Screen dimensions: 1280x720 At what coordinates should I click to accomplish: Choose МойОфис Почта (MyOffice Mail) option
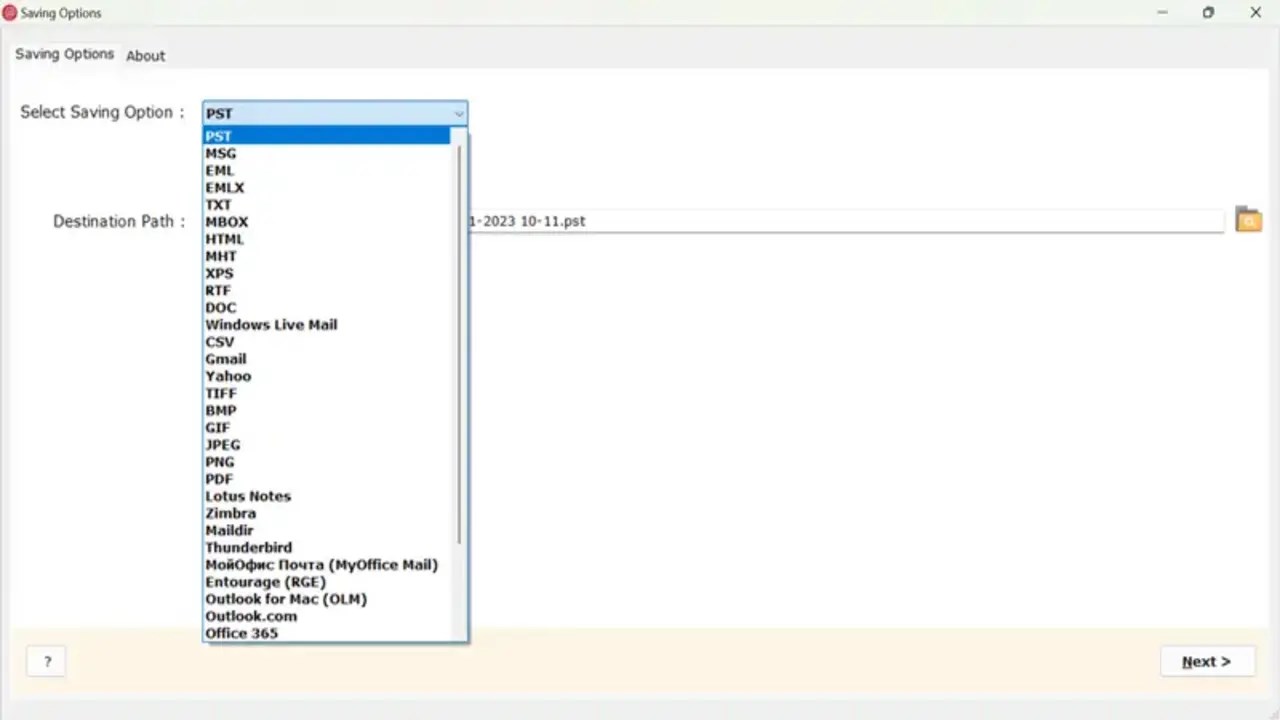pyautogui.click(x=327, y=564)
